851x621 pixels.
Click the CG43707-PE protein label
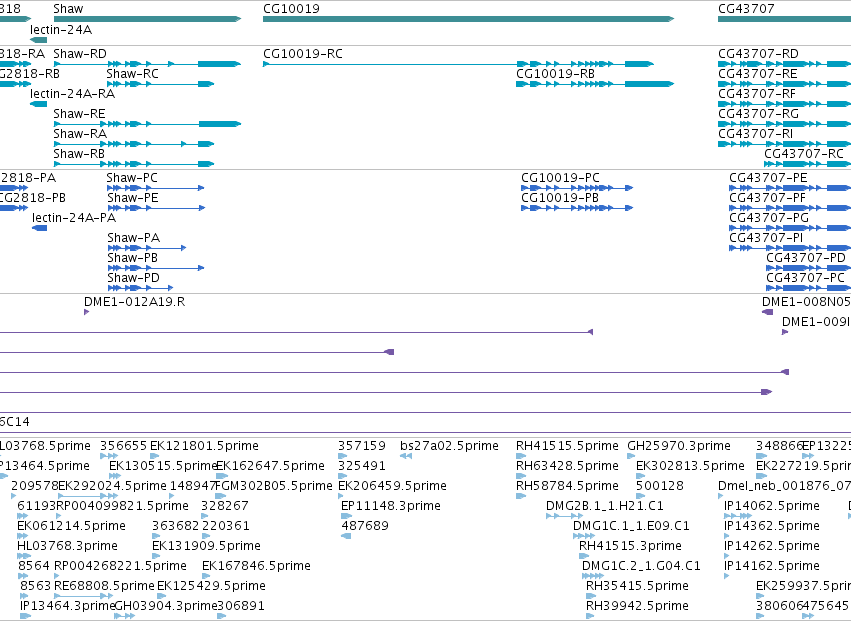pyautogui.click(x=768, y=178)
